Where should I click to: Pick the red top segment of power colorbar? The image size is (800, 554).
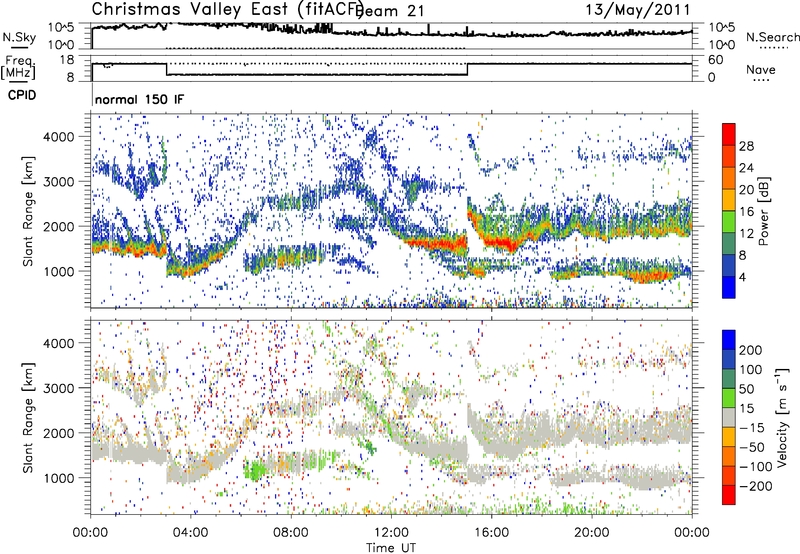pyautogui.click(x=729, y=135)
